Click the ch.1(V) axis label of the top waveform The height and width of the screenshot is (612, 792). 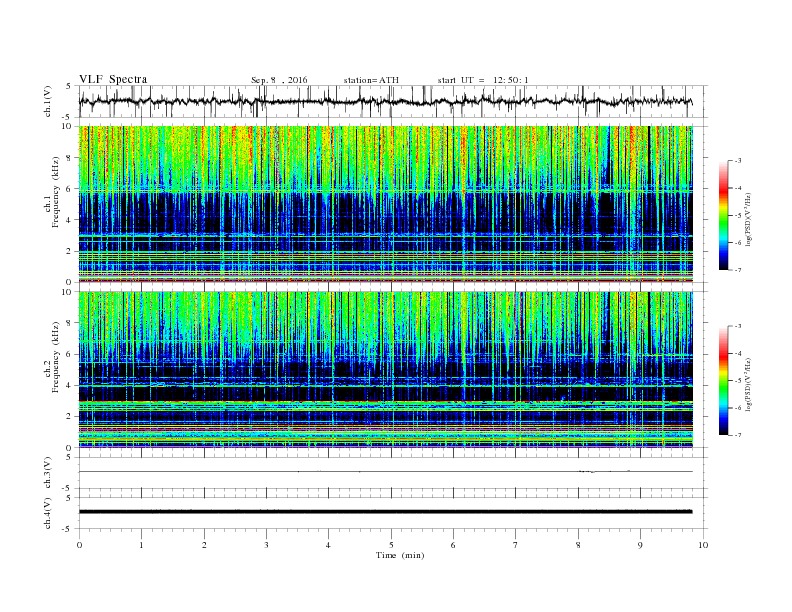(48, 101)
